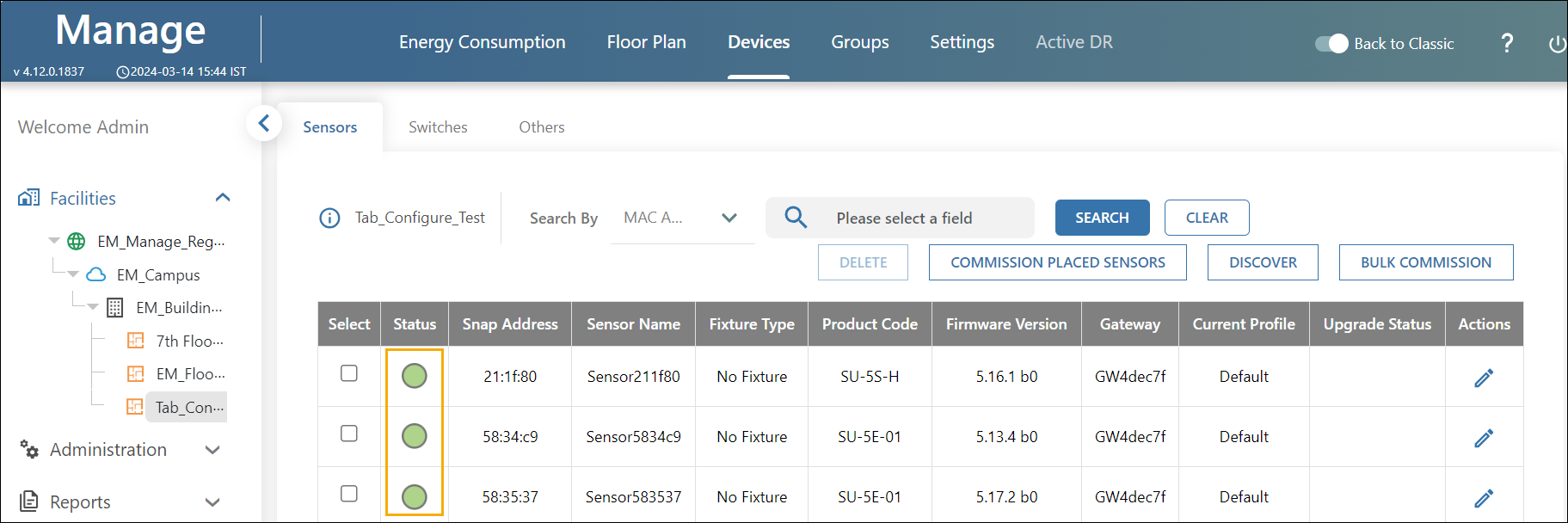Click the building icon for EM_Buildin
Viewport: 1568px width, 523px height.
114,308
